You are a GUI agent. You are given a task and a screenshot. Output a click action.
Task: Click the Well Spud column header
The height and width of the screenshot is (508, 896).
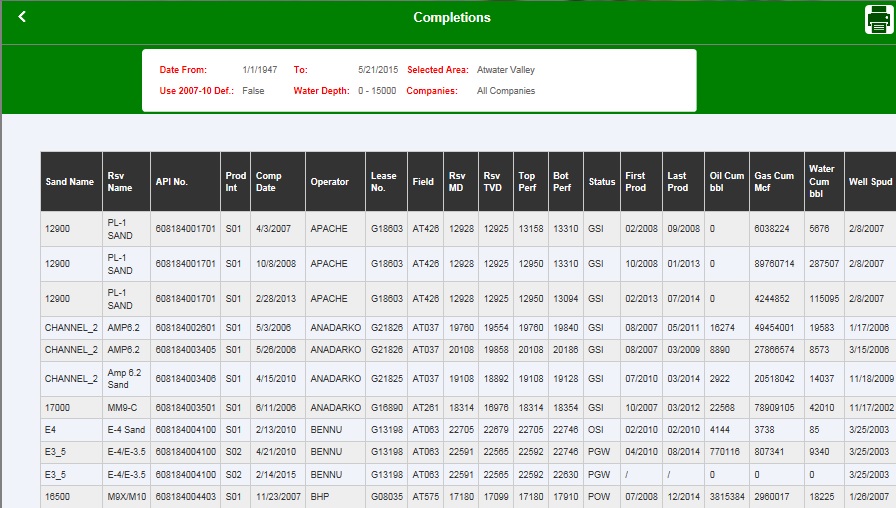click(x=870, y=182)
